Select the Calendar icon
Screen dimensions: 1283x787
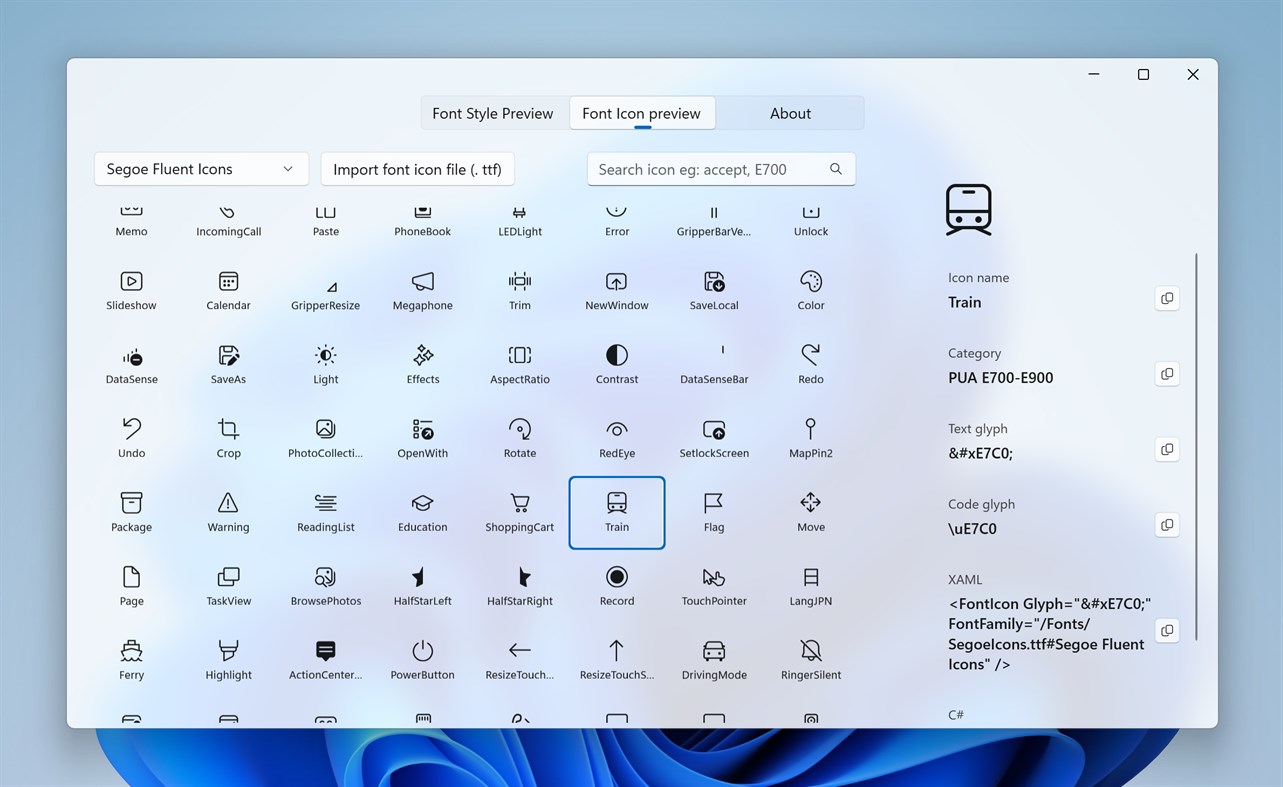tap(228, 291)
